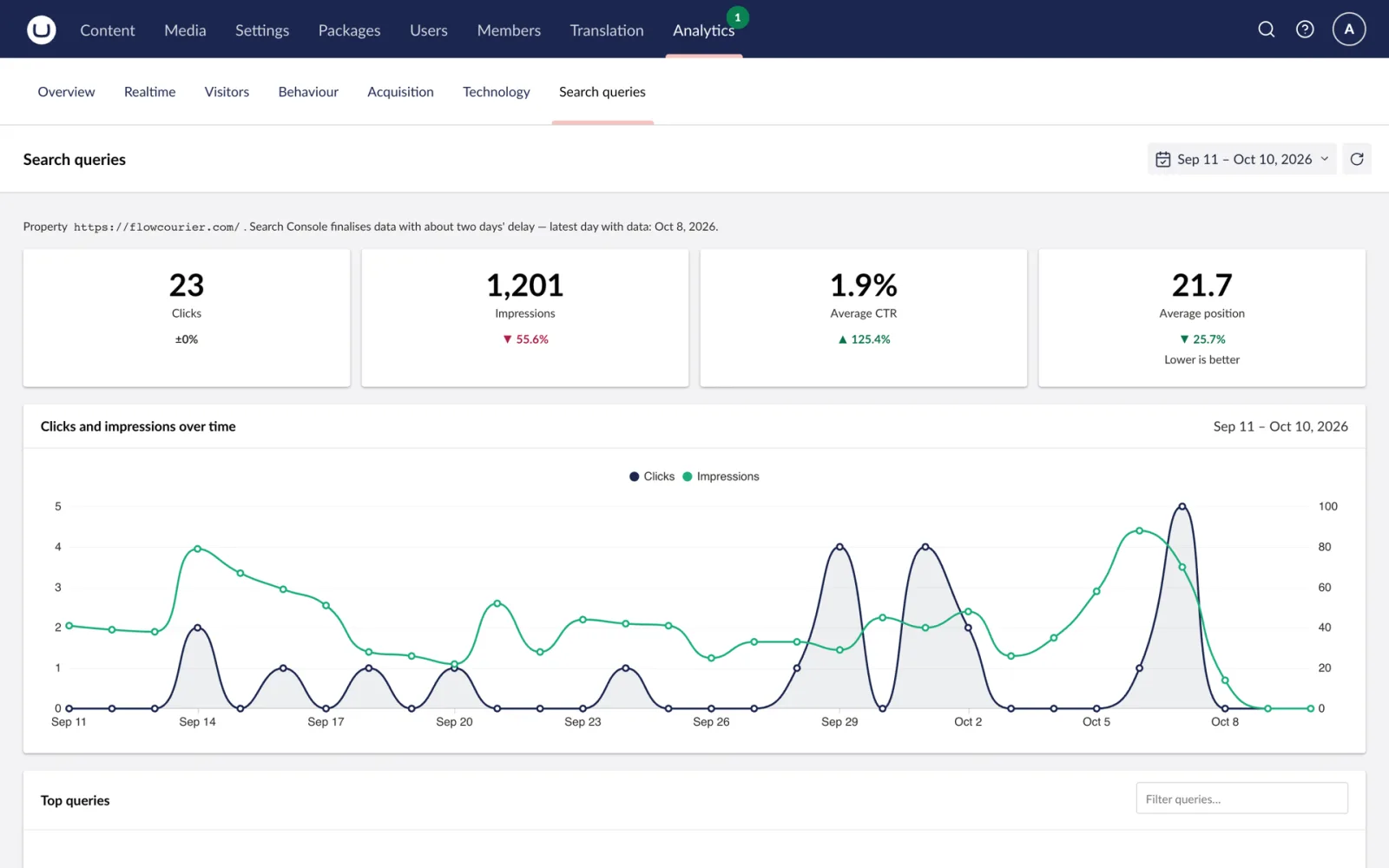
Task: Toggle the Clicks legend series
Action: (x=652, y=477)
